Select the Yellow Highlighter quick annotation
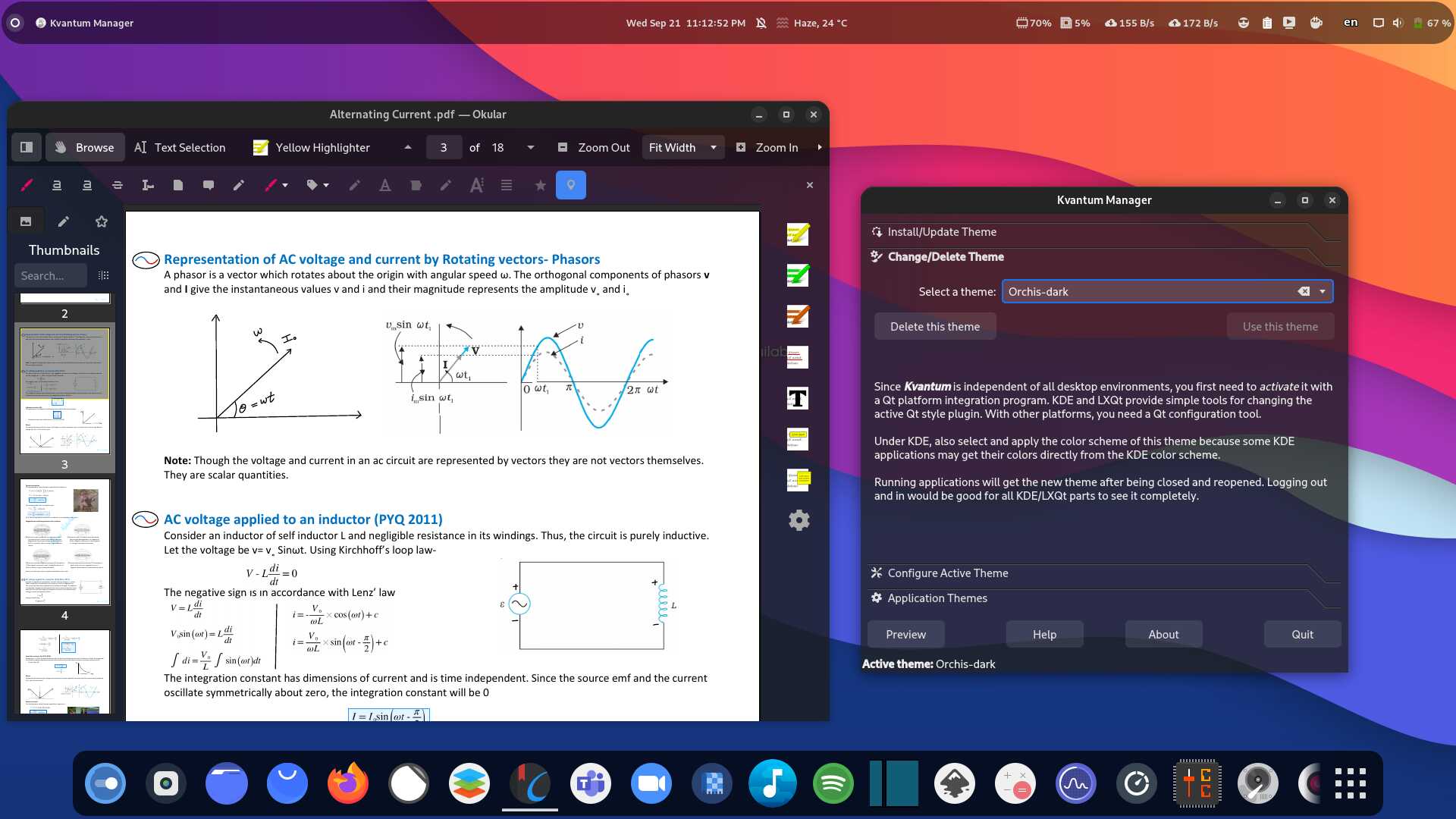Viewport: 1456px width, 819px height. (x=312, y=147)
